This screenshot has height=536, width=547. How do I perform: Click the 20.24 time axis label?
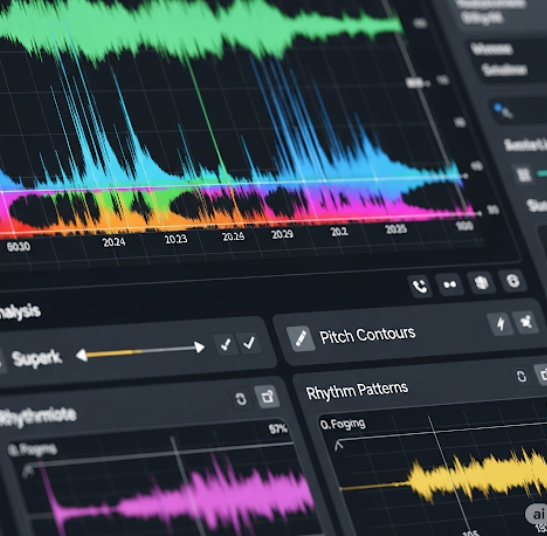pos(114,242)
